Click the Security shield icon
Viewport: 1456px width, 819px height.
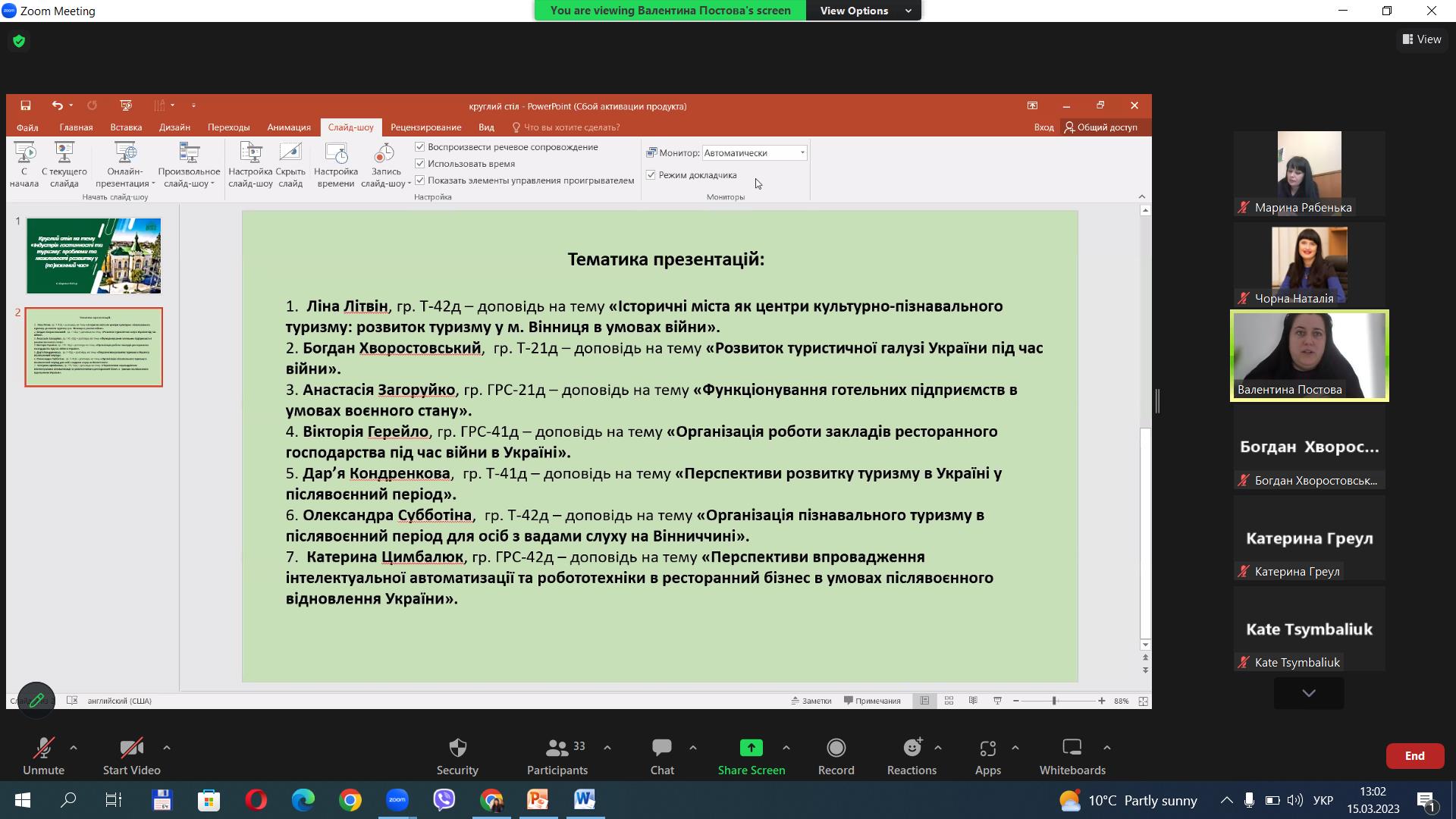(457, 748)
